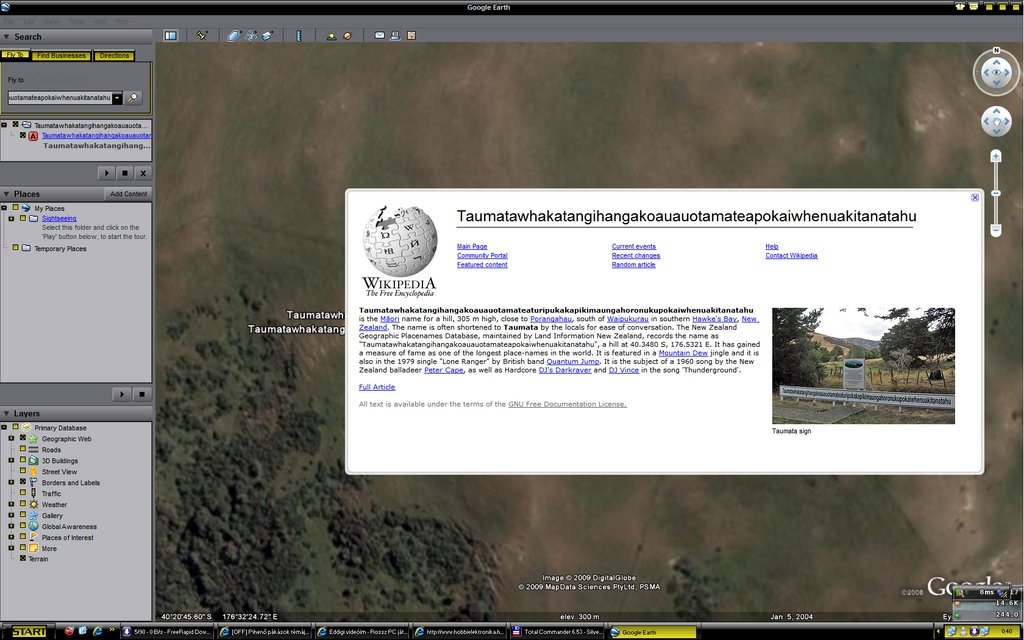1024x640 pixels.
Task: Click the N north marker on compass
Action: (x=997, y=50)
